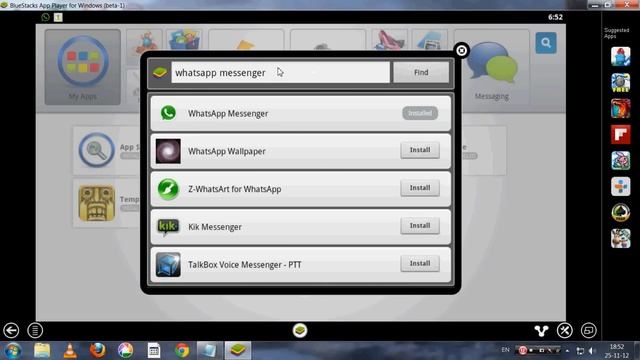Click the Android back arrow button
640x360 pixels.
pyautogui.click(x=11, y=330)
